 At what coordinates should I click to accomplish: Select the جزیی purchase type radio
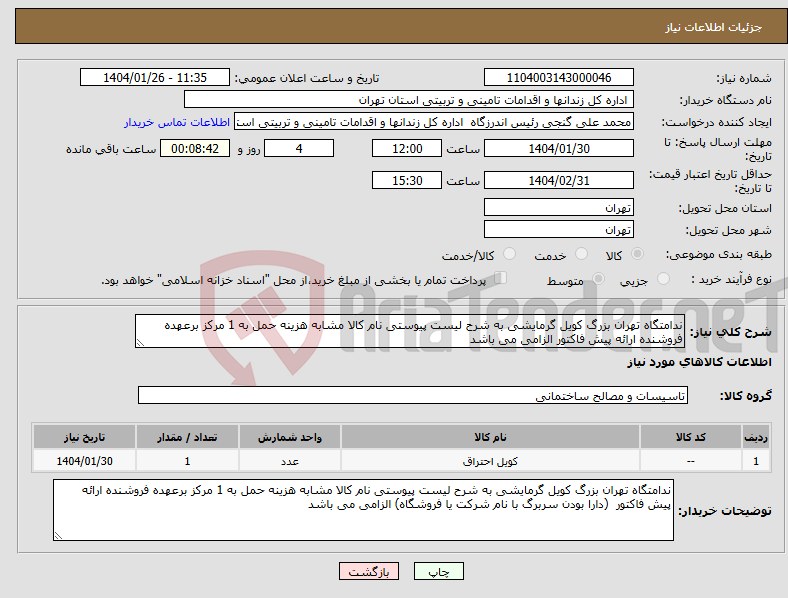point(663,278)
